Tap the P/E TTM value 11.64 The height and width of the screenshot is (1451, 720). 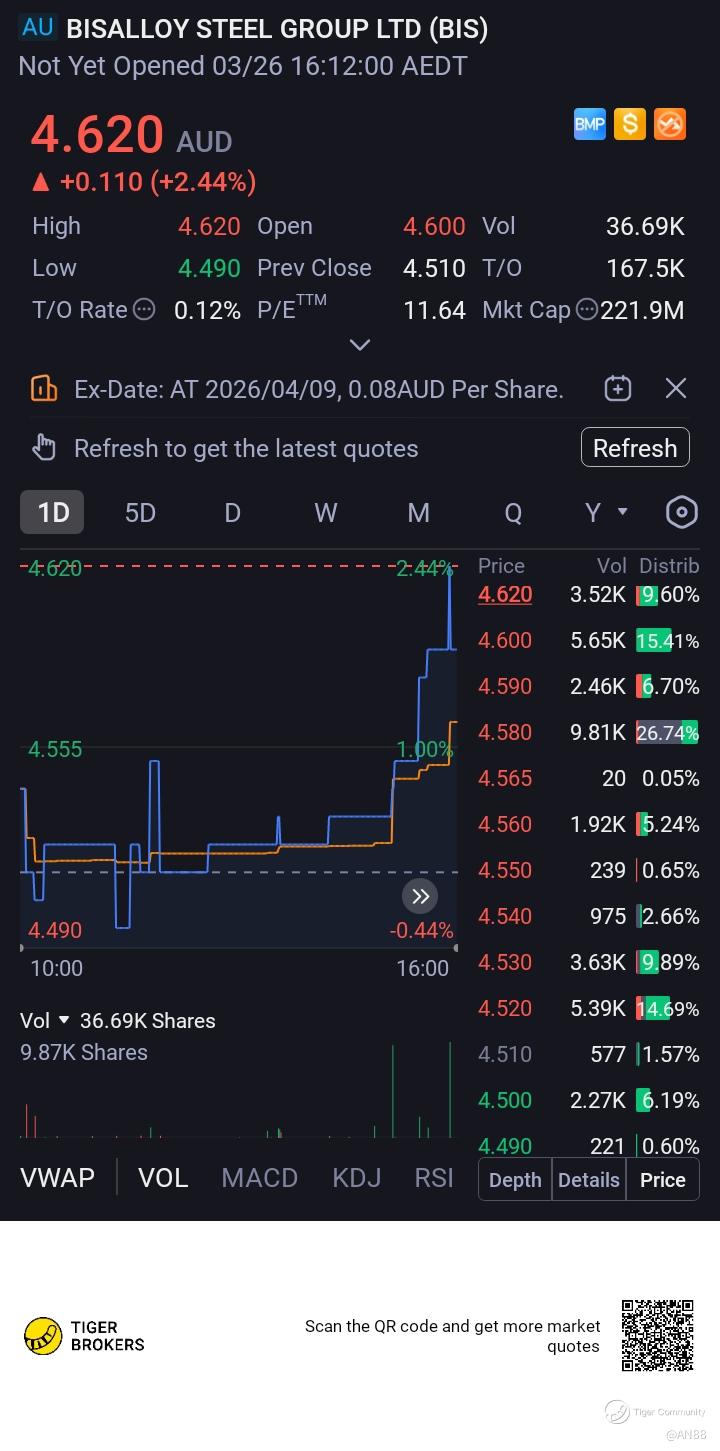click(434, 311)
